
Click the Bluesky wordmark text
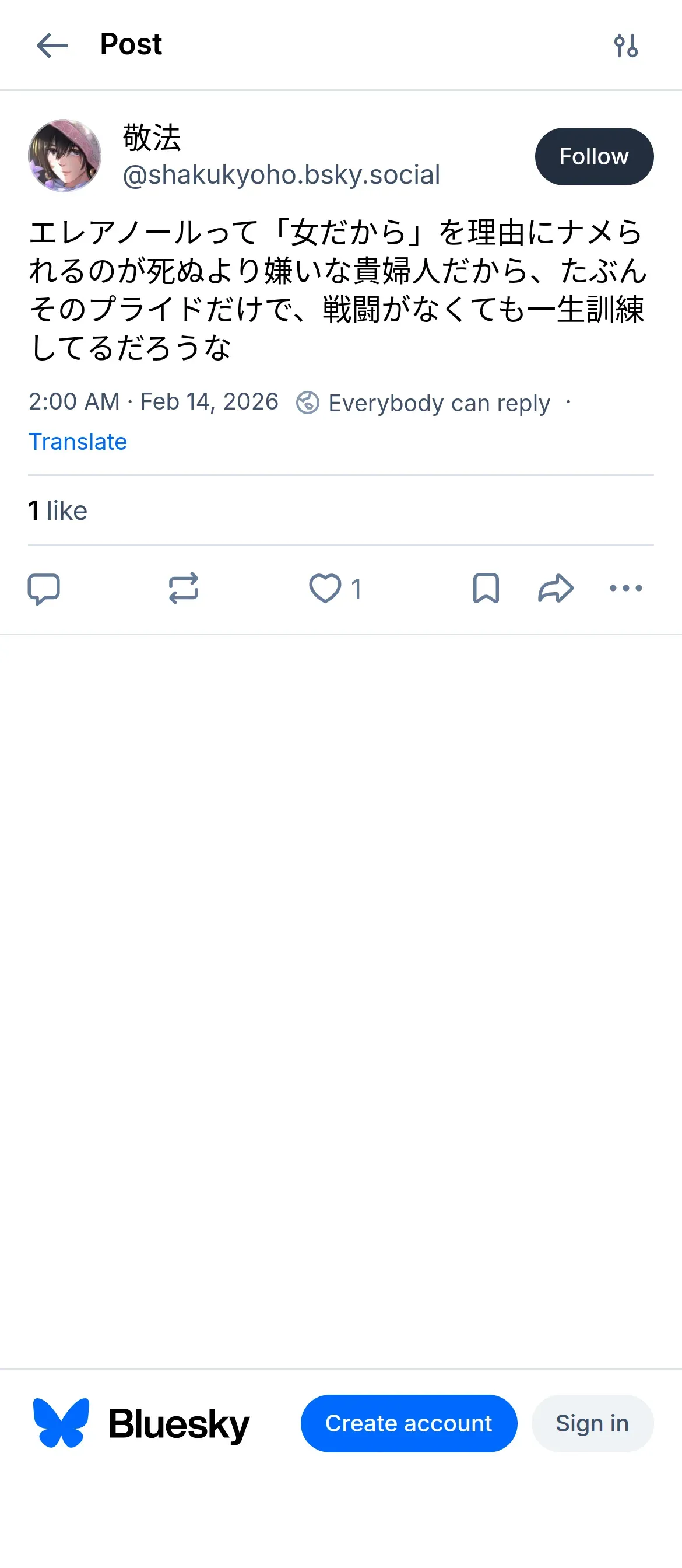coord(180,1424)
